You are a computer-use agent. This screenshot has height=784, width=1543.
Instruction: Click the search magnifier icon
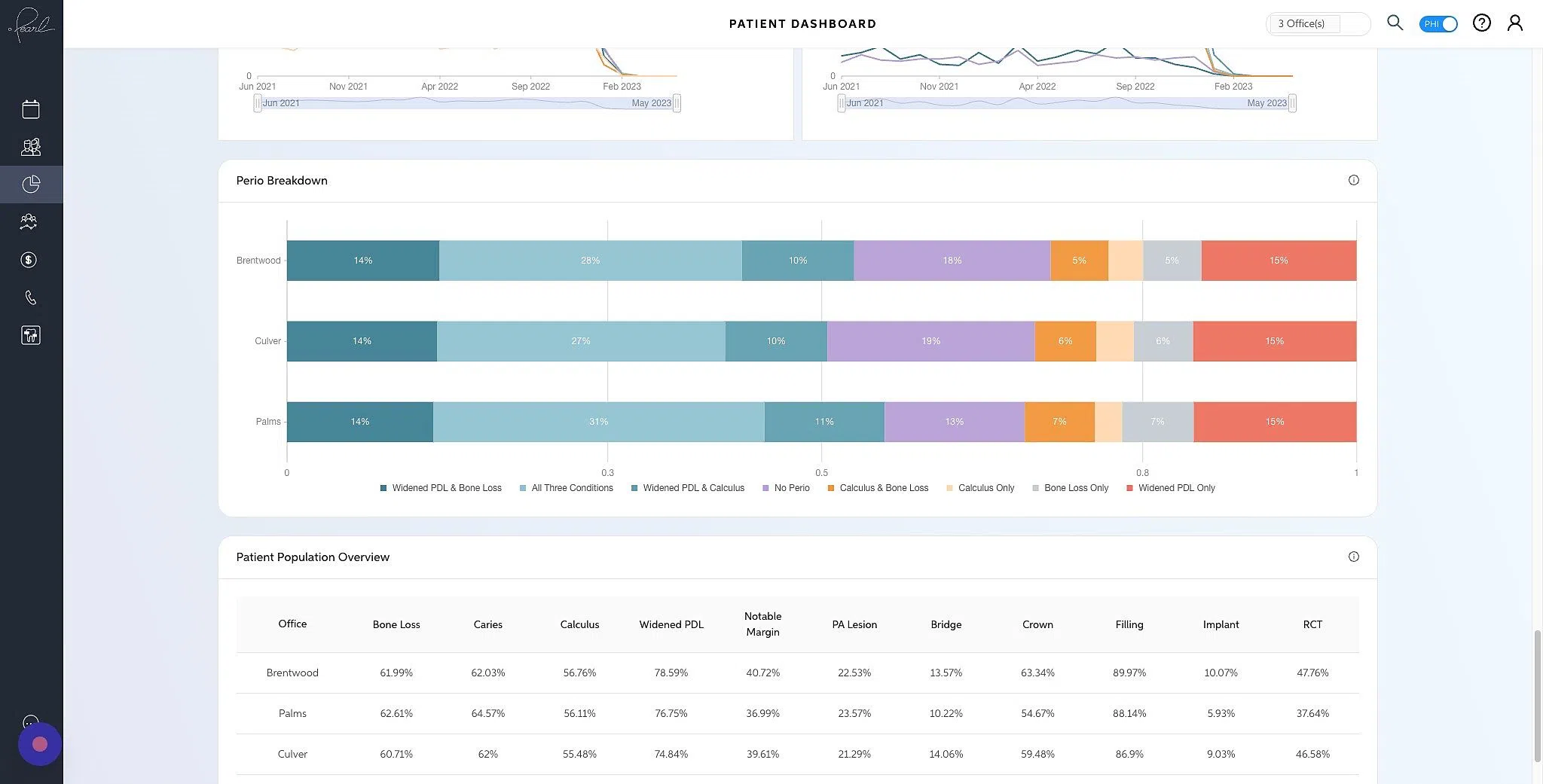[1395, 23]
